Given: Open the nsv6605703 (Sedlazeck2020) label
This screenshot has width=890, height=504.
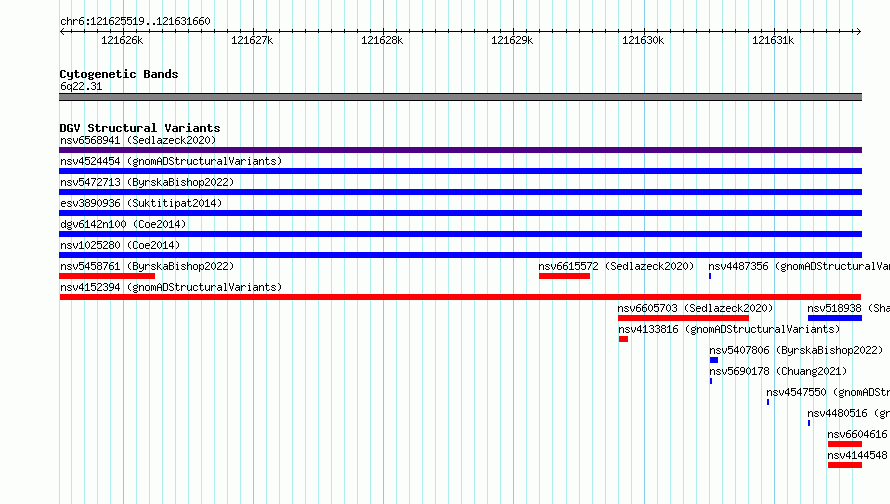Looking at the screenshot, I should (x=695, y=308).
